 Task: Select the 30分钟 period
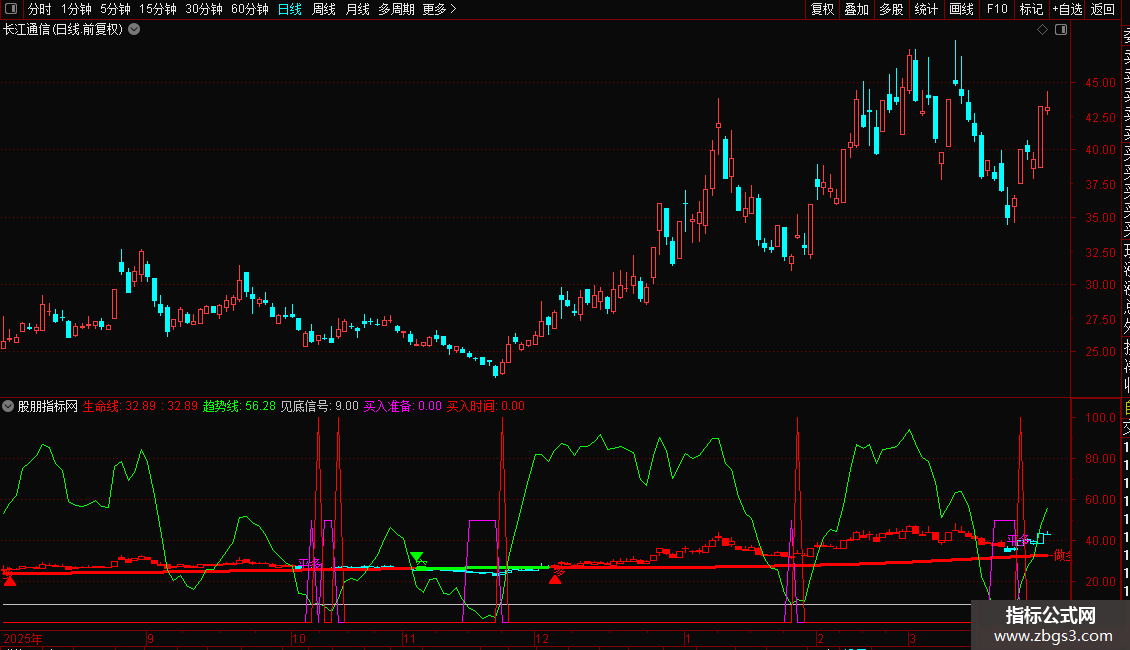click(203, 9)
